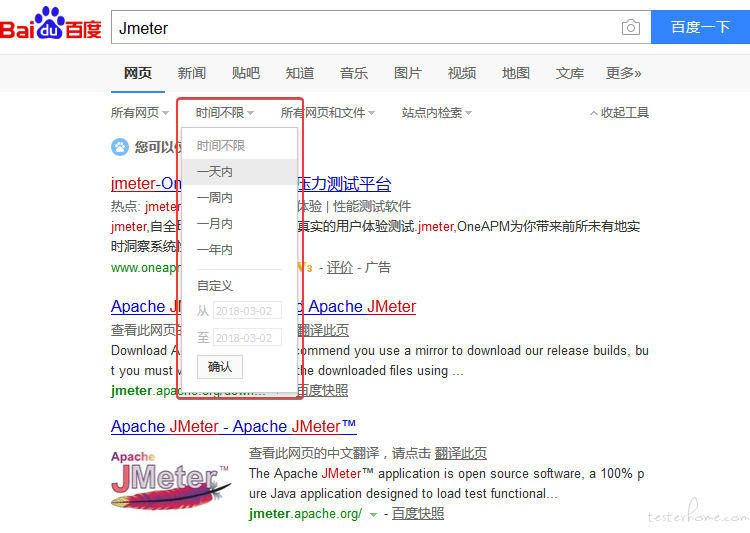Screen dimensions: 750x533
Task: Choose 一月内 time range option
Action: (240, 223)
